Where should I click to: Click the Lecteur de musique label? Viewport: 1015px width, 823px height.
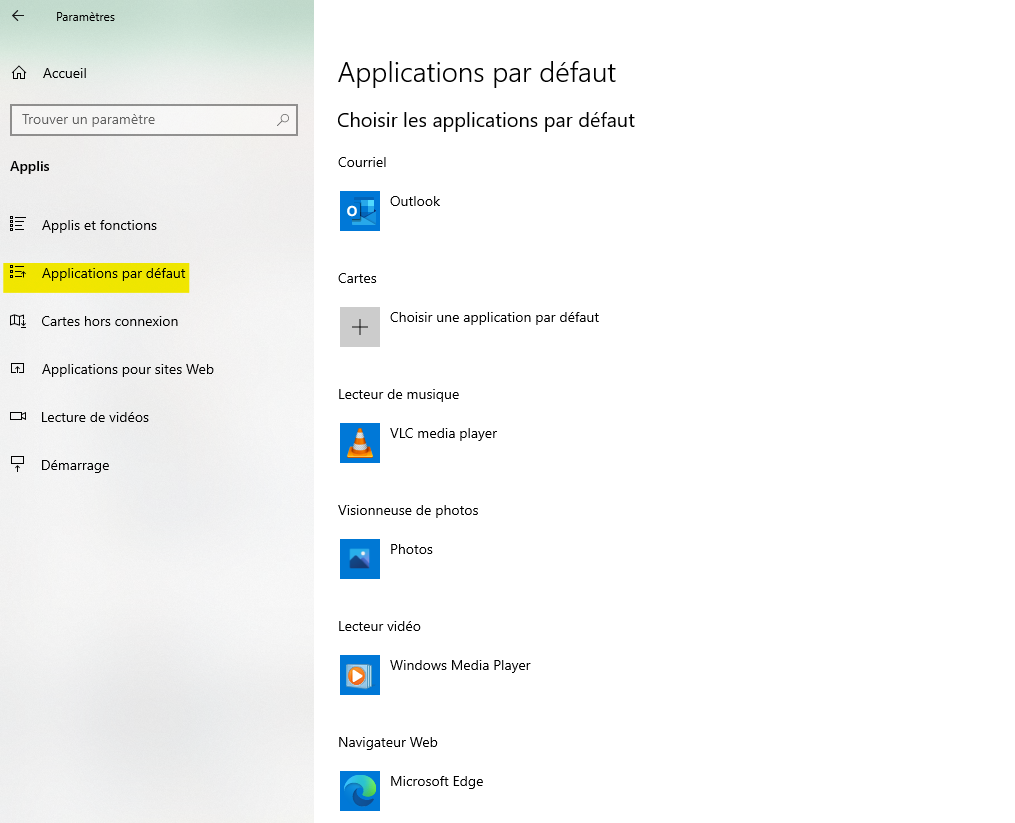399,394
